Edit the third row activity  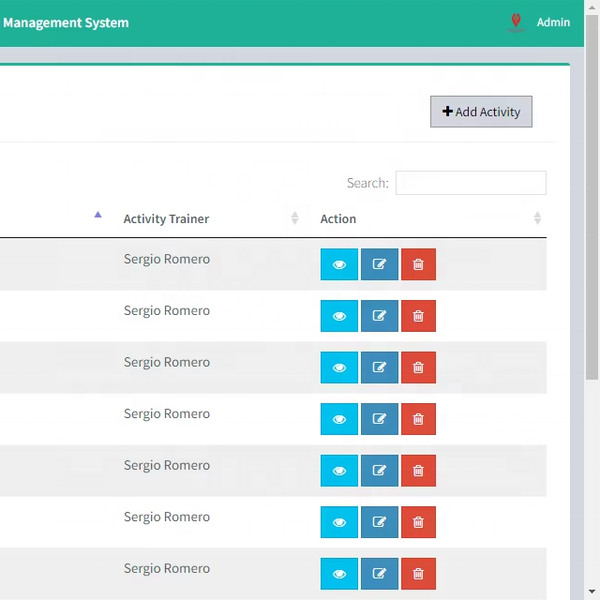(379, 367)
